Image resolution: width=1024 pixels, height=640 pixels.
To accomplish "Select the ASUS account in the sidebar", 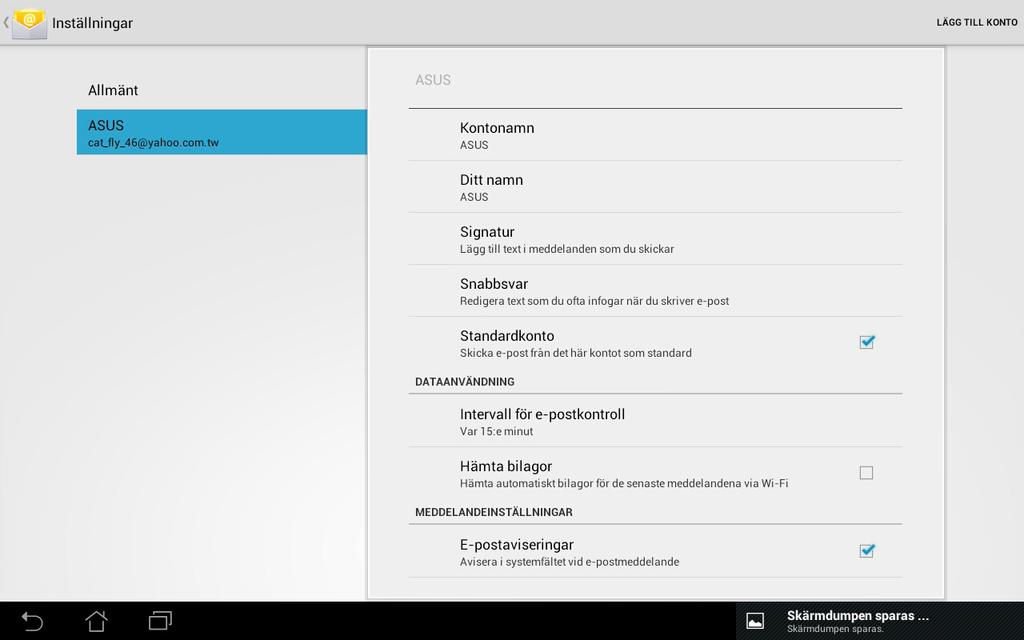I will tap(221, 133).
